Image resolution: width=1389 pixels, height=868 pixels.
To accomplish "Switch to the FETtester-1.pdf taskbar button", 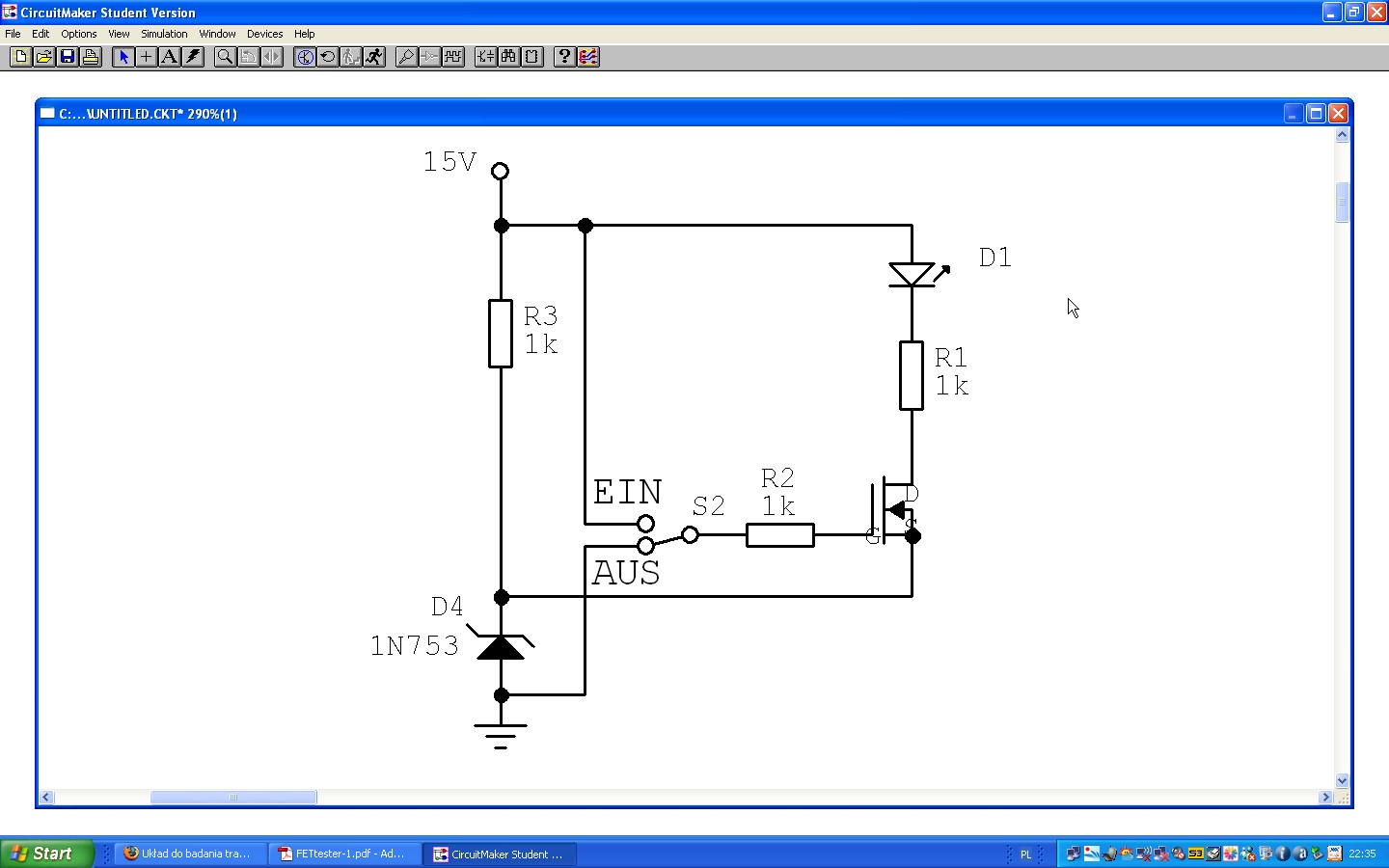I will tap(345, 854).
